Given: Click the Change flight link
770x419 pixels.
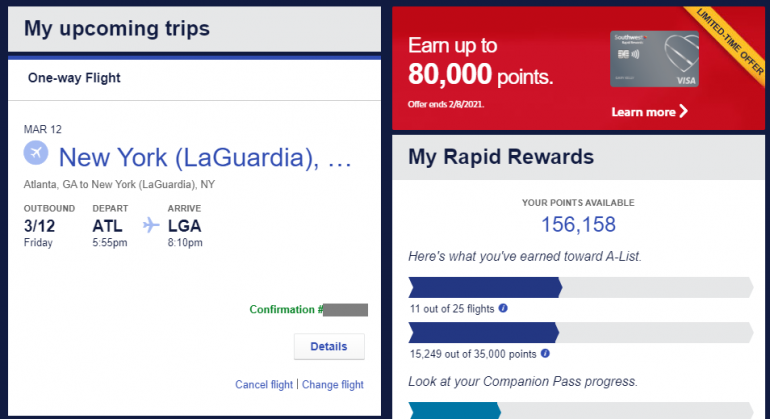Looking at the screenshot, I should click(333, 385).
